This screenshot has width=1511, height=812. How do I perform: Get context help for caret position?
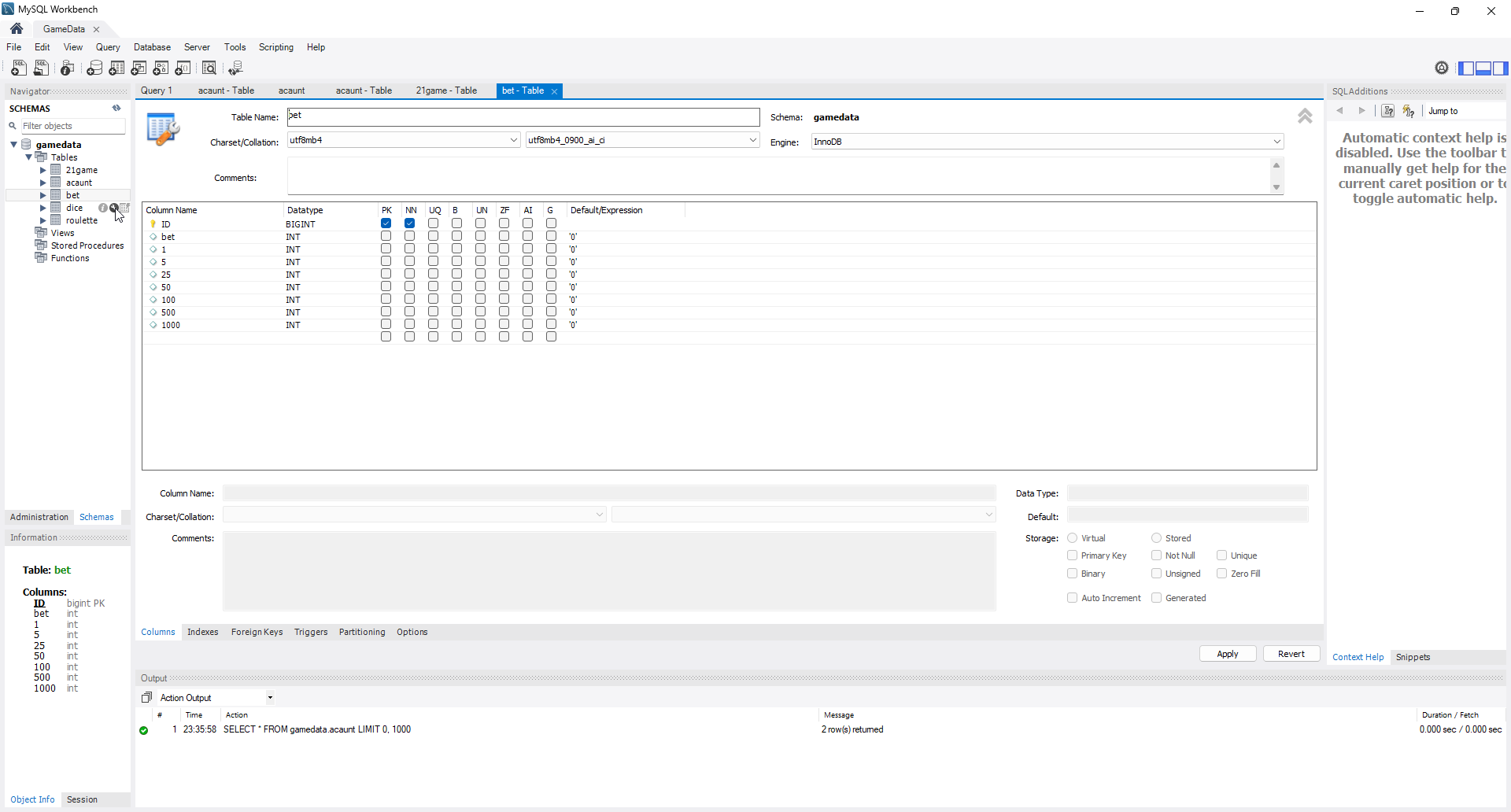point(1388,111)
